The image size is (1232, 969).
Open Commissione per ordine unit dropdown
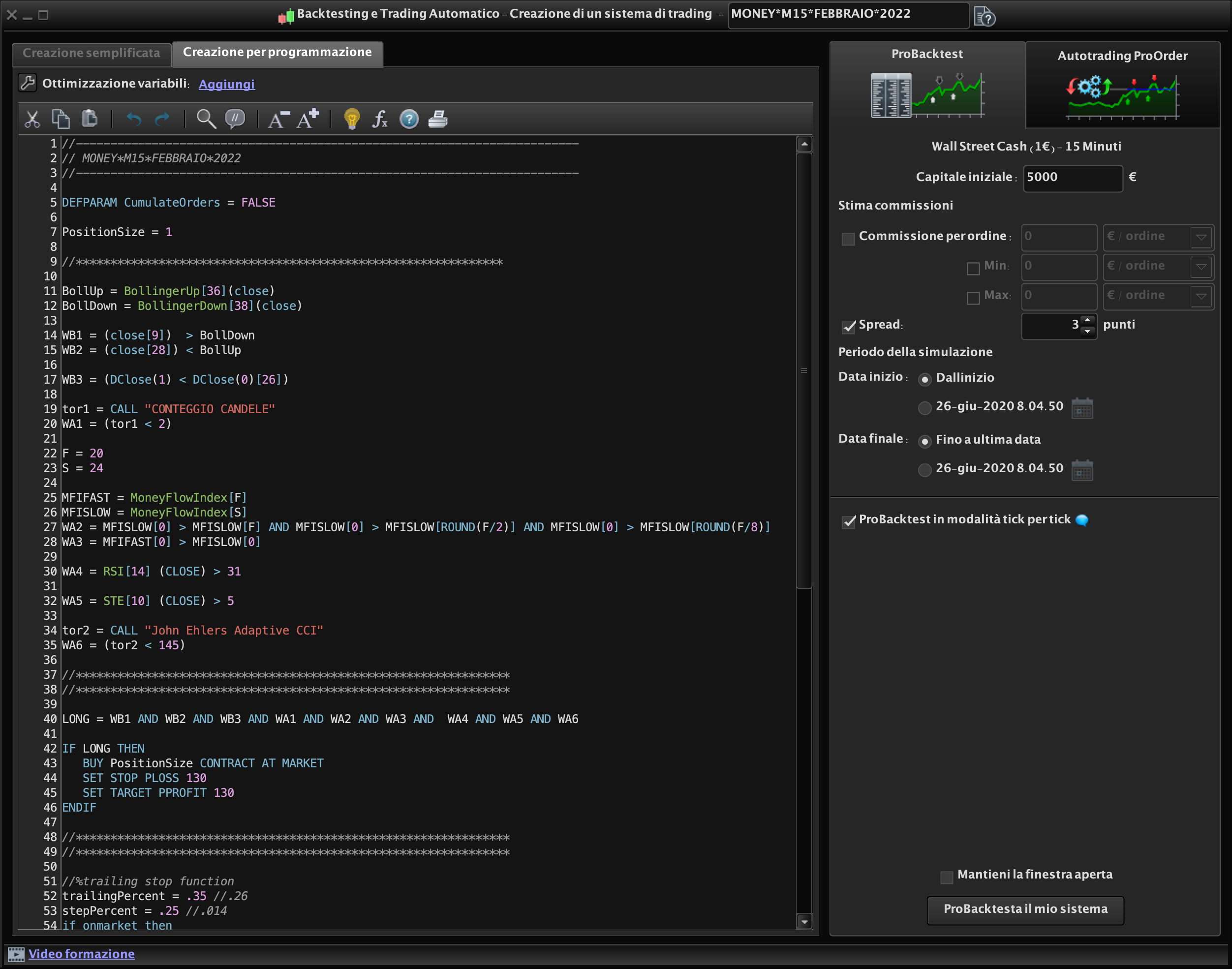point(1201,238)
